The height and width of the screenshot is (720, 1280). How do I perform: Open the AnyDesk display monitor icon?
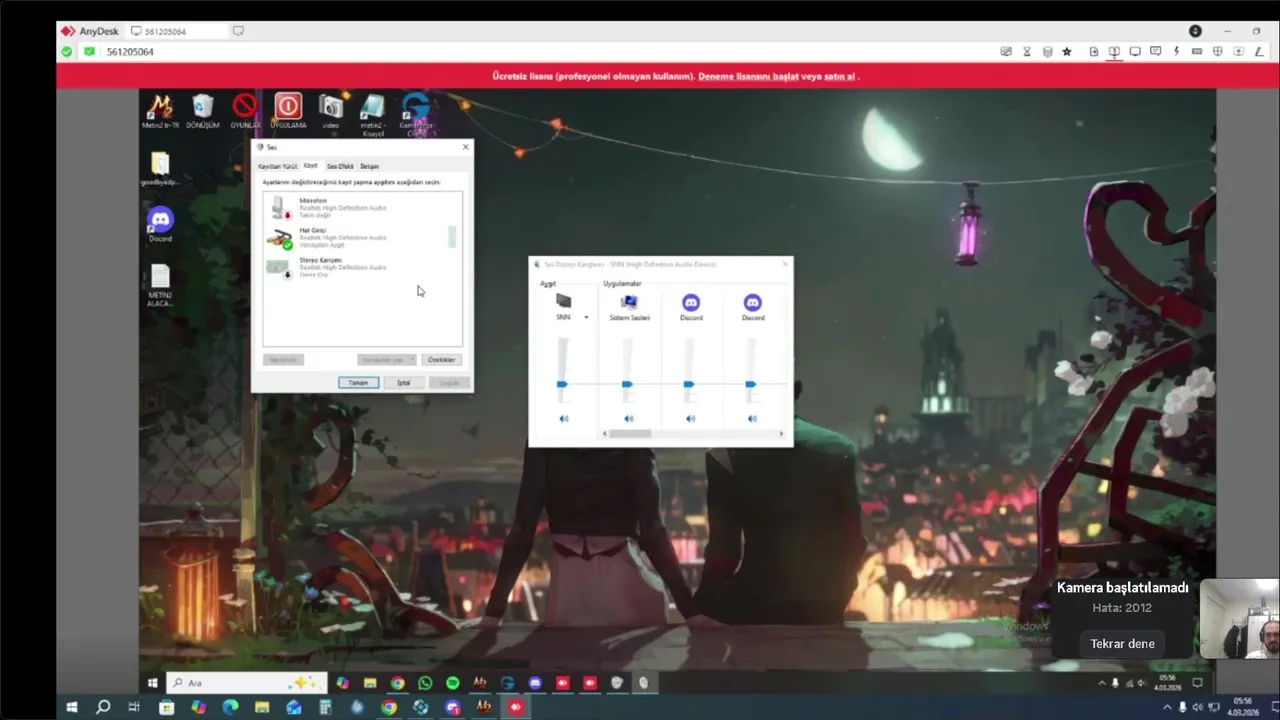pyautogui.click(x=1135, y=51)
